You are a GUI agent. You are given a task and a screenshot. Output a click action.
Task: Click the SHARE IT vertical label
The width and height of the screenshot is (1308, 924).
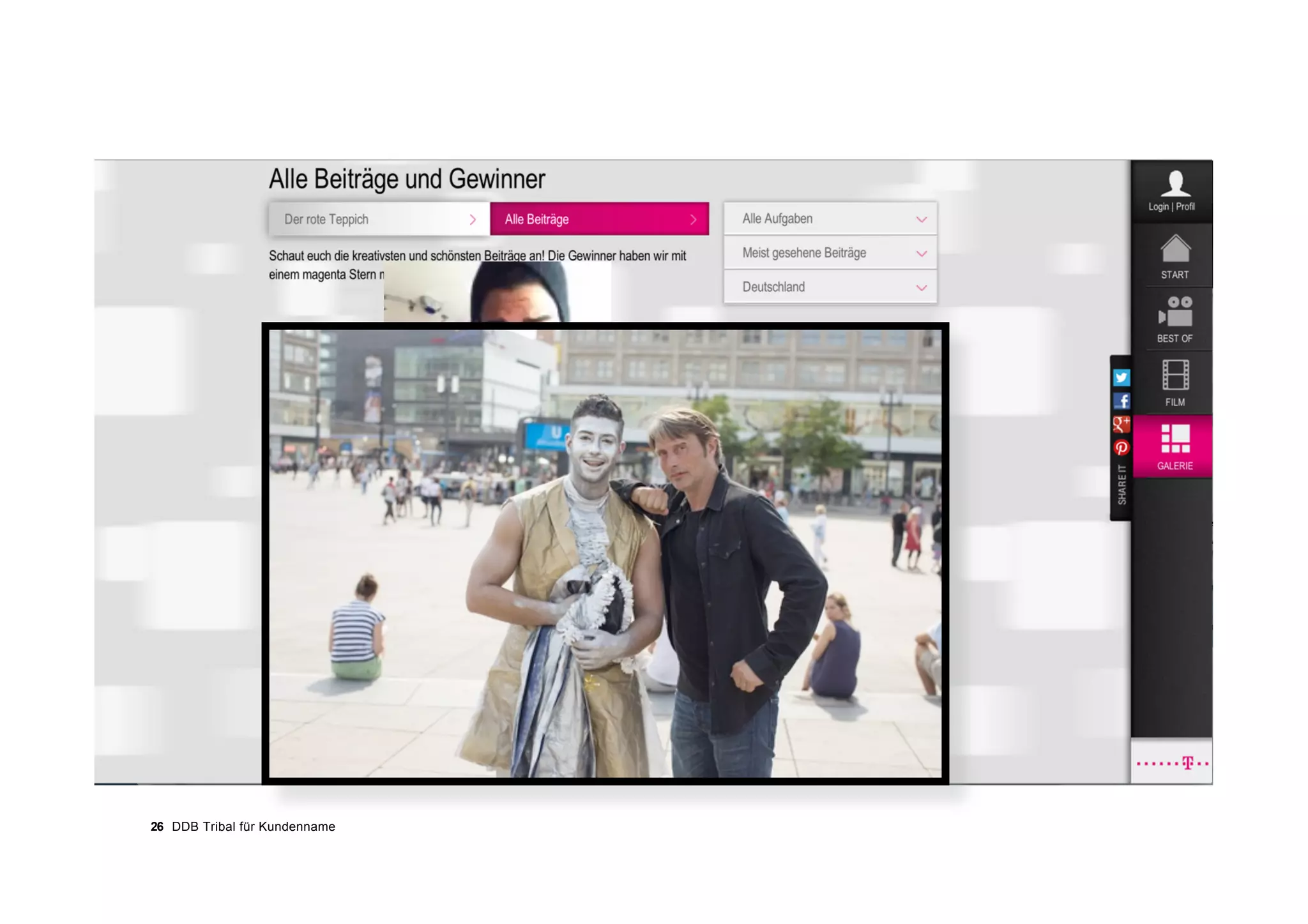click(1122, 485)
